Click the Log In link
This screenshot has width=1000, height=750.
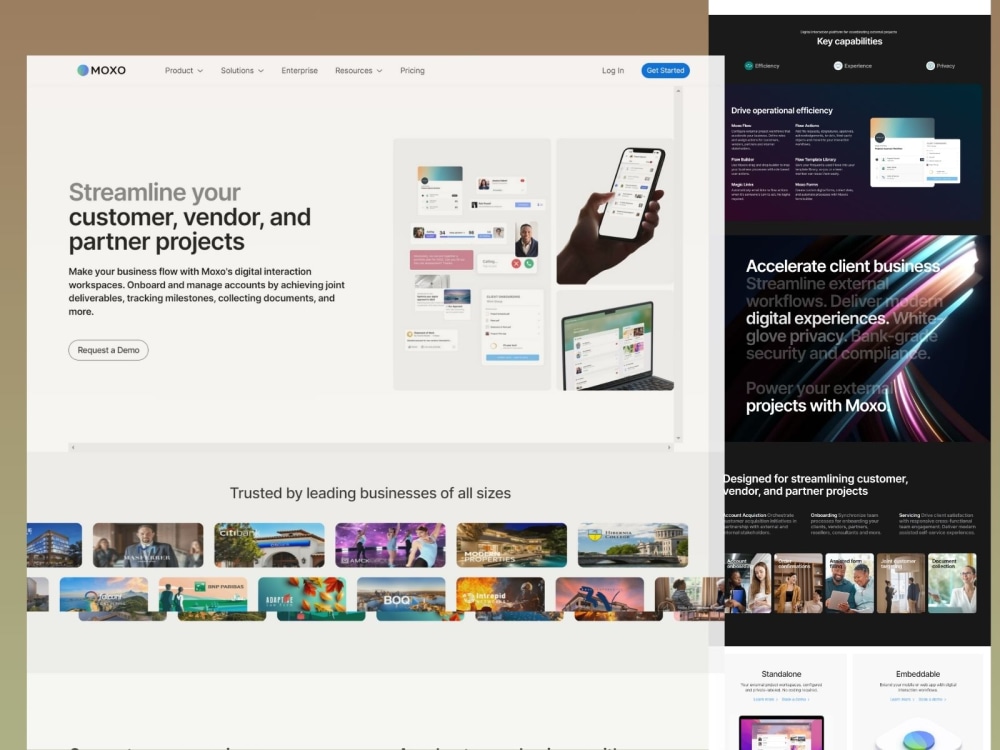[x=613, y=70]
